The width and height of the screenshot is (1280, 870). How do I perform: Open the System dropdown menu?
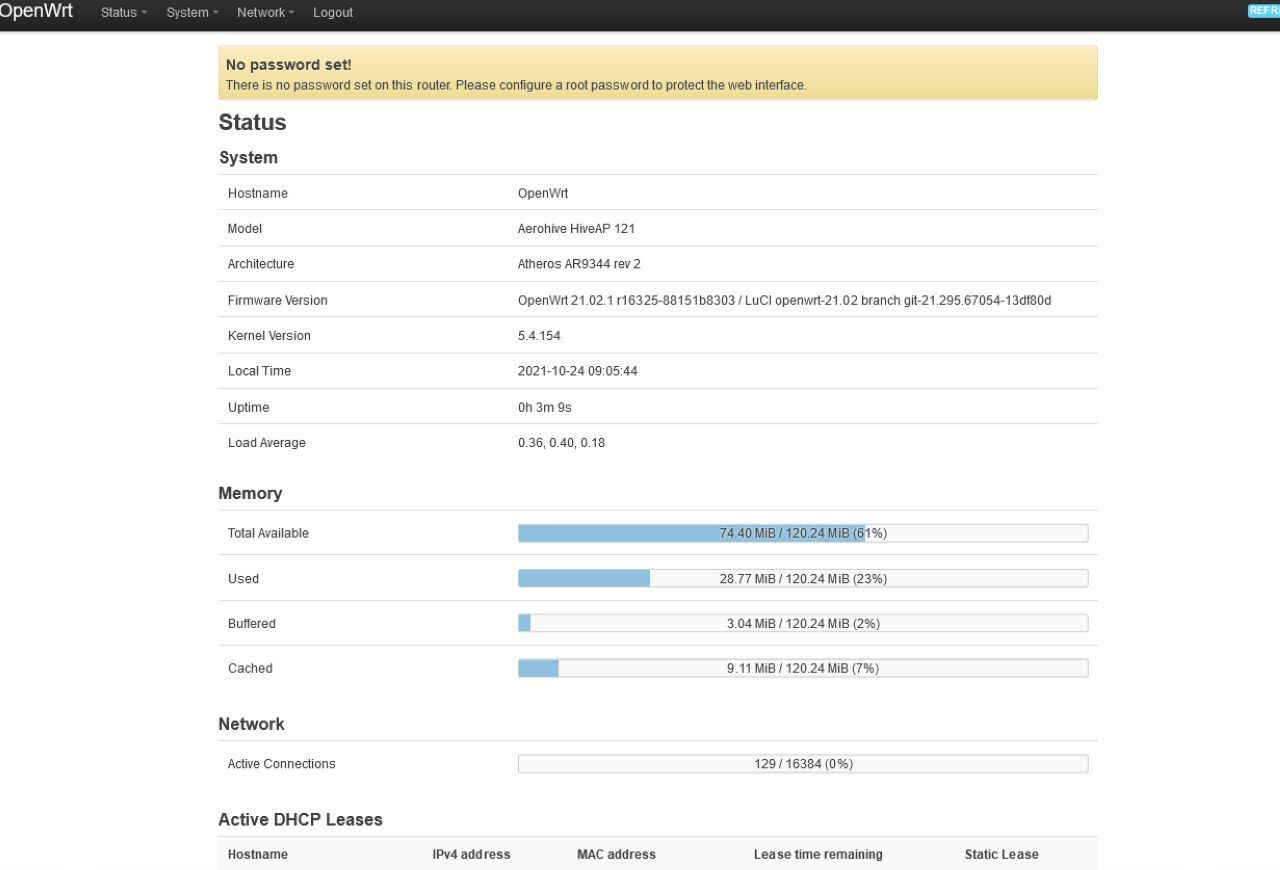(x=192, y=13)
